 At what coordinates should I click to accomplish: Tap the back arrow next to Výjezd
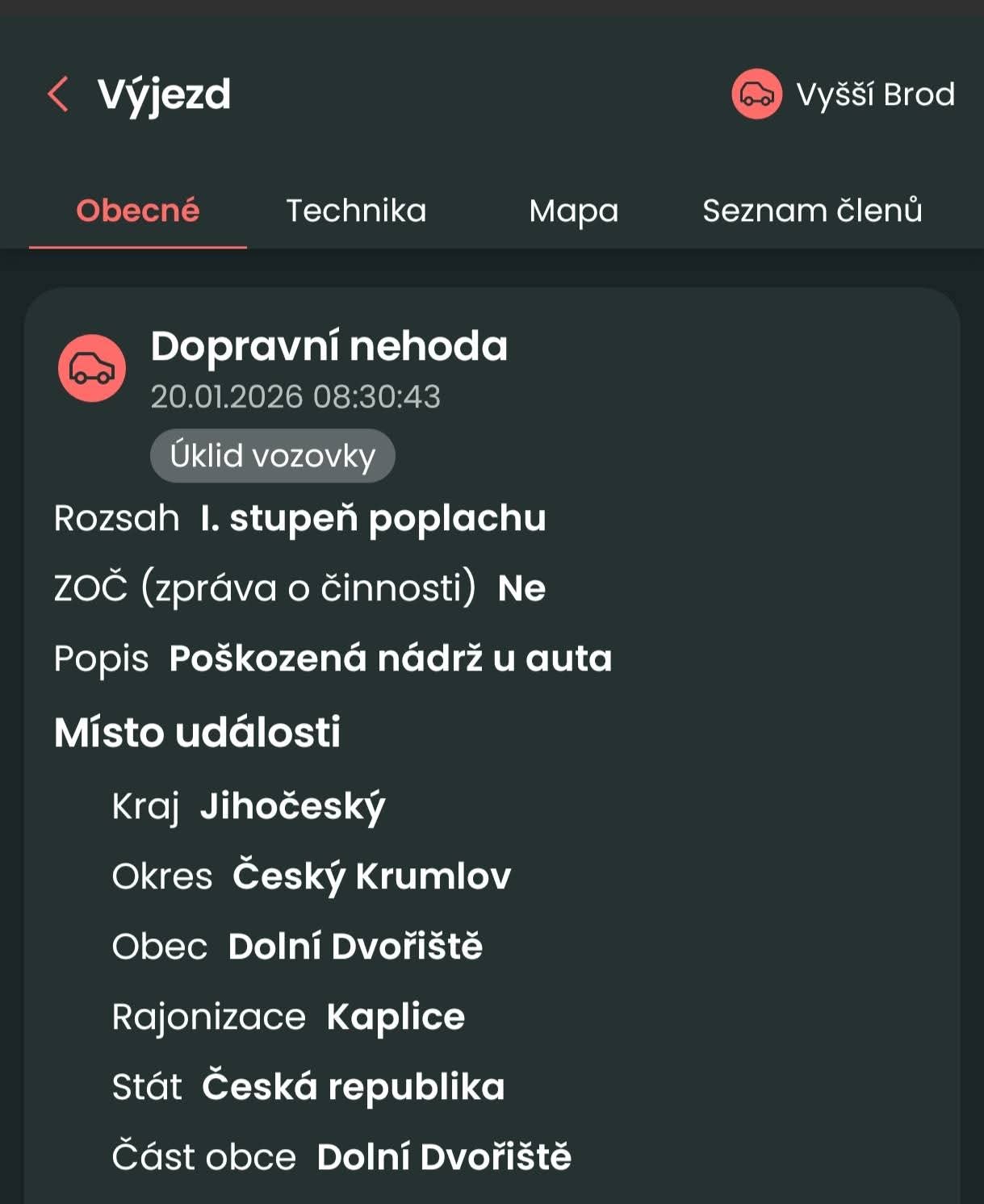(x=58, y=94)
